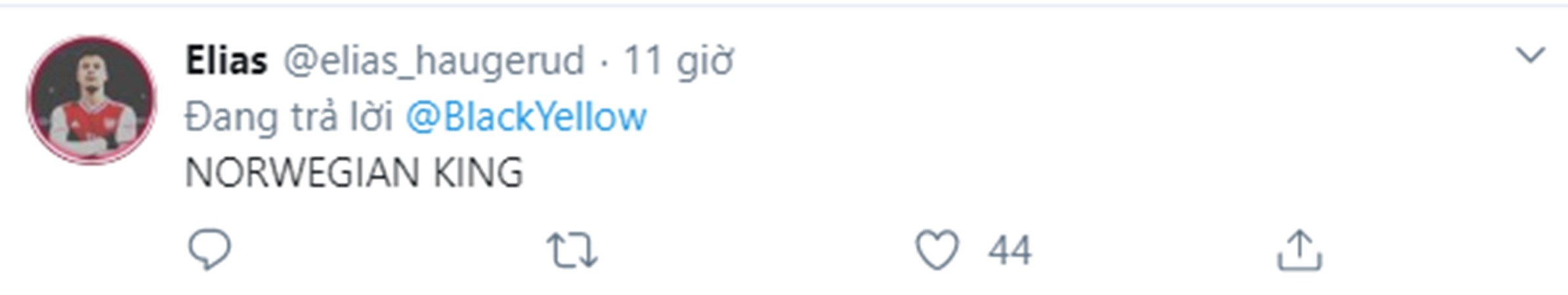The height and width of the screenshot is (295, 1568).
Task: Reply to Elias's tweet using the comment icon
Action: (209, 250)
